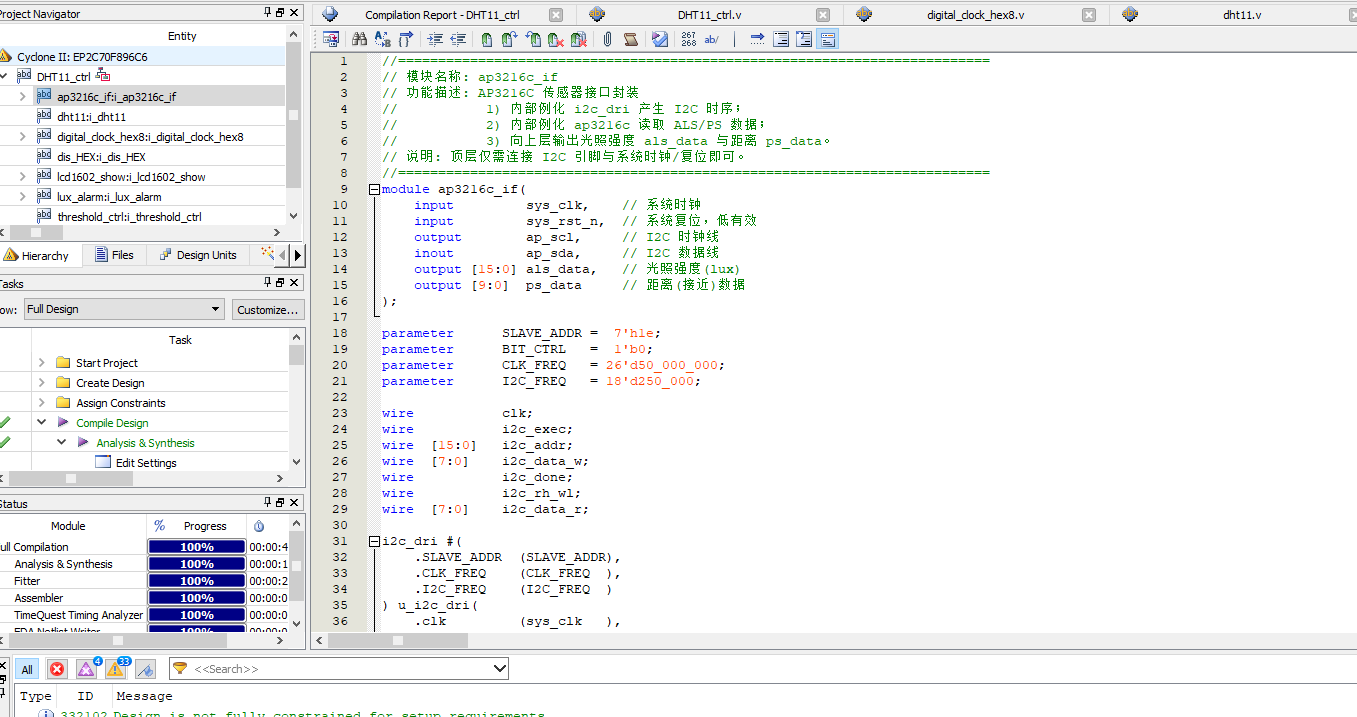Filter messages by warnings yellow triangle icon
This screenshot has width=1357, height=717.
coord(116,670)
